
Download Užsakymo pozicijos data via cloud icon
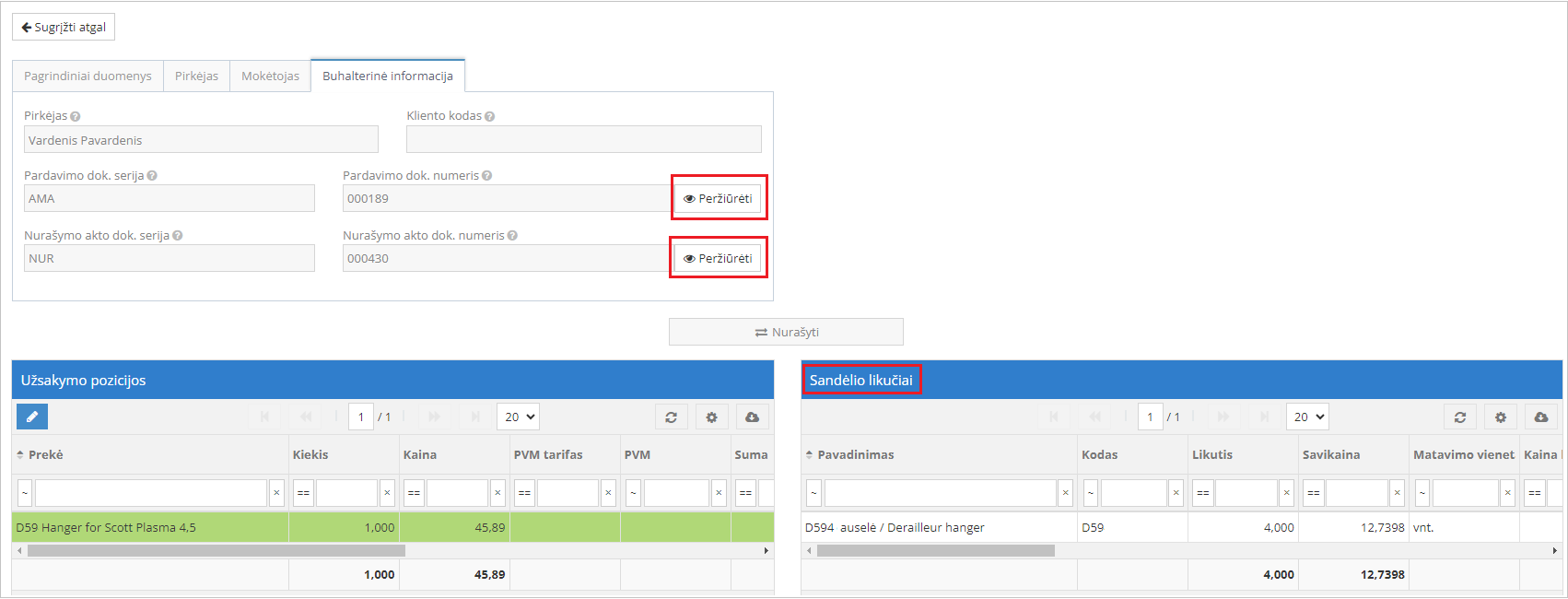[752, 417]
